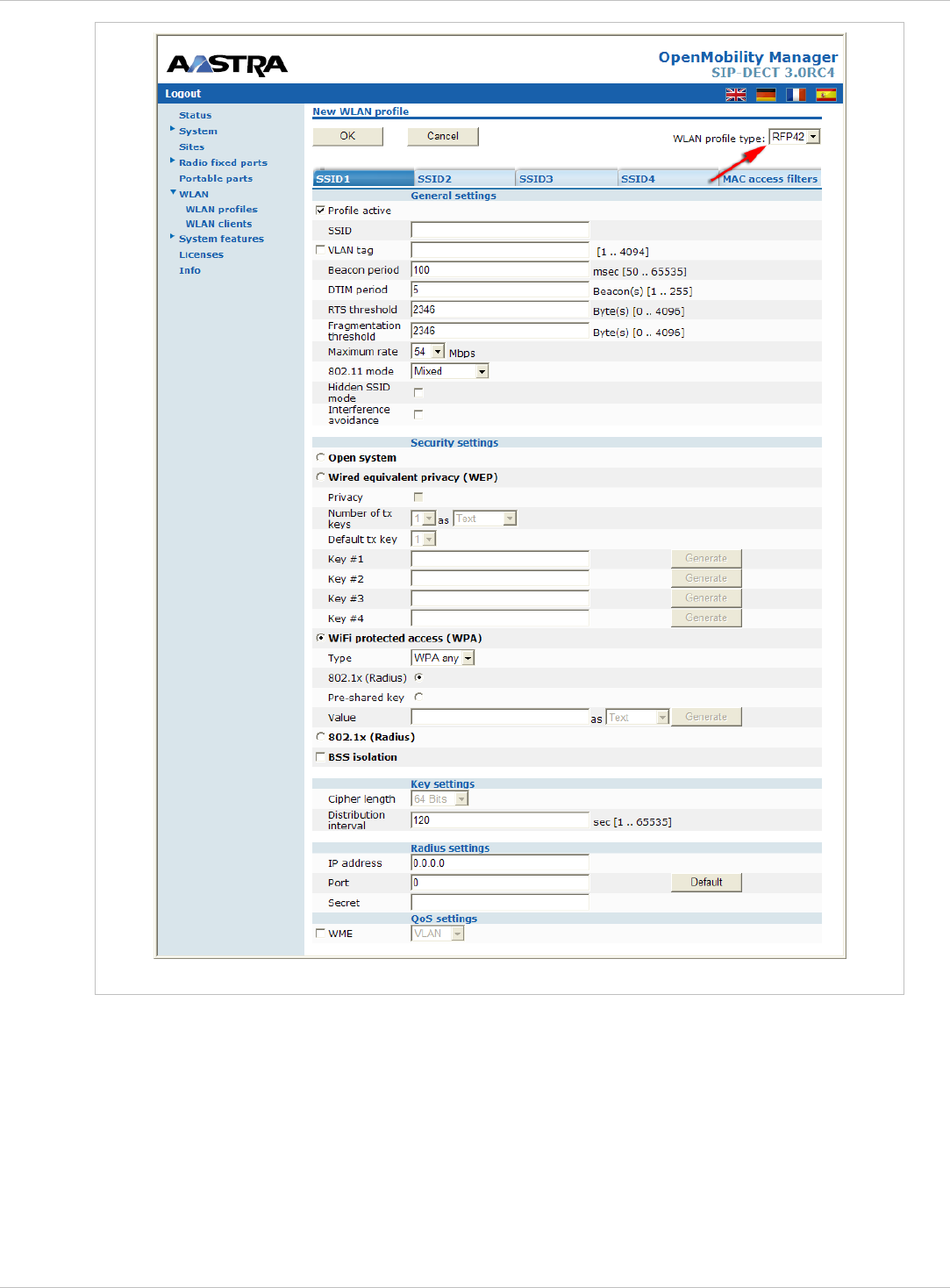
Task: Switch to the SSID4 tab
Action: point(668,178)
